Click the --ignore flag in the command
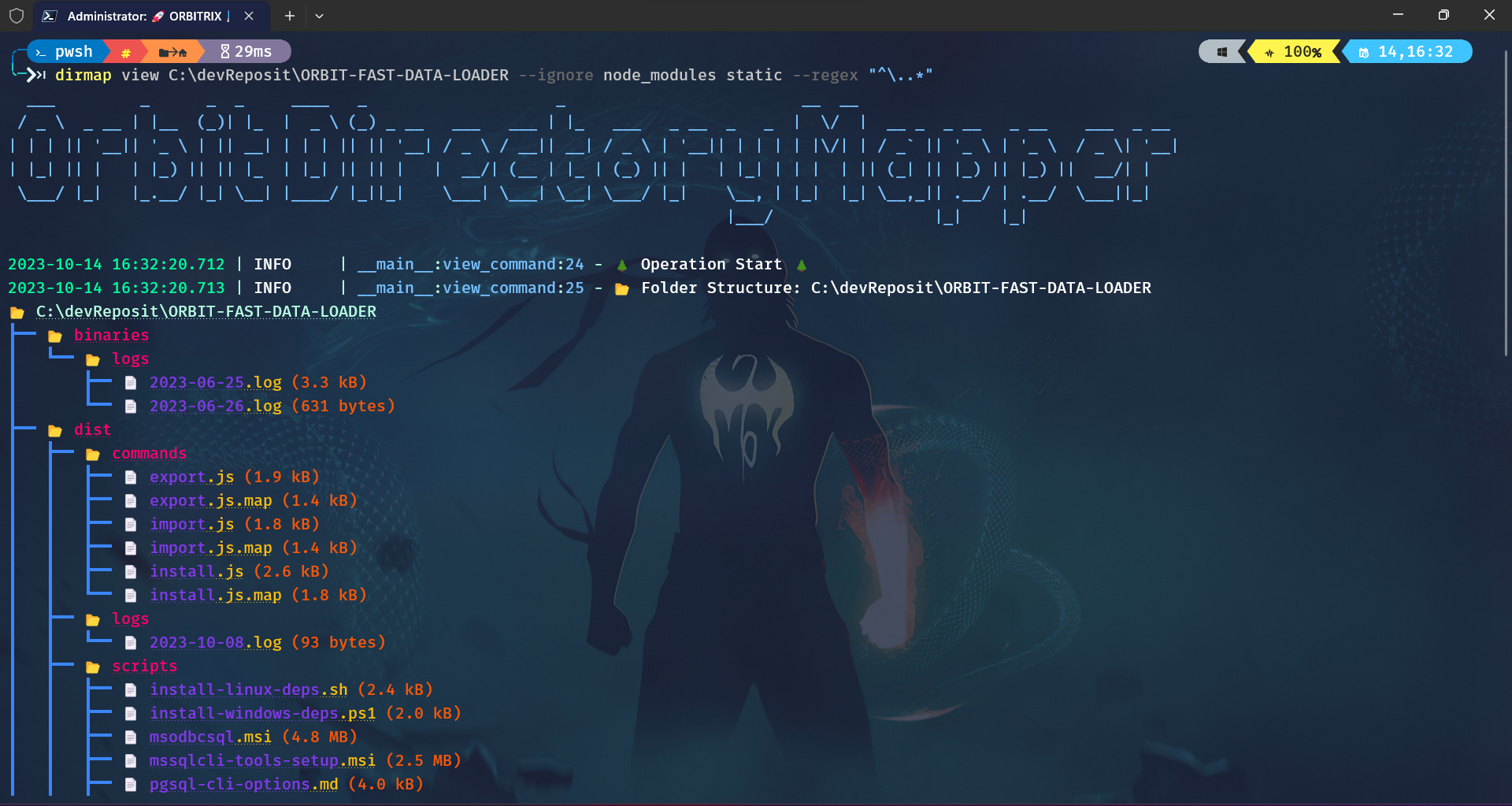Screen dimensions: 1512x806 [x=556, y=75]
